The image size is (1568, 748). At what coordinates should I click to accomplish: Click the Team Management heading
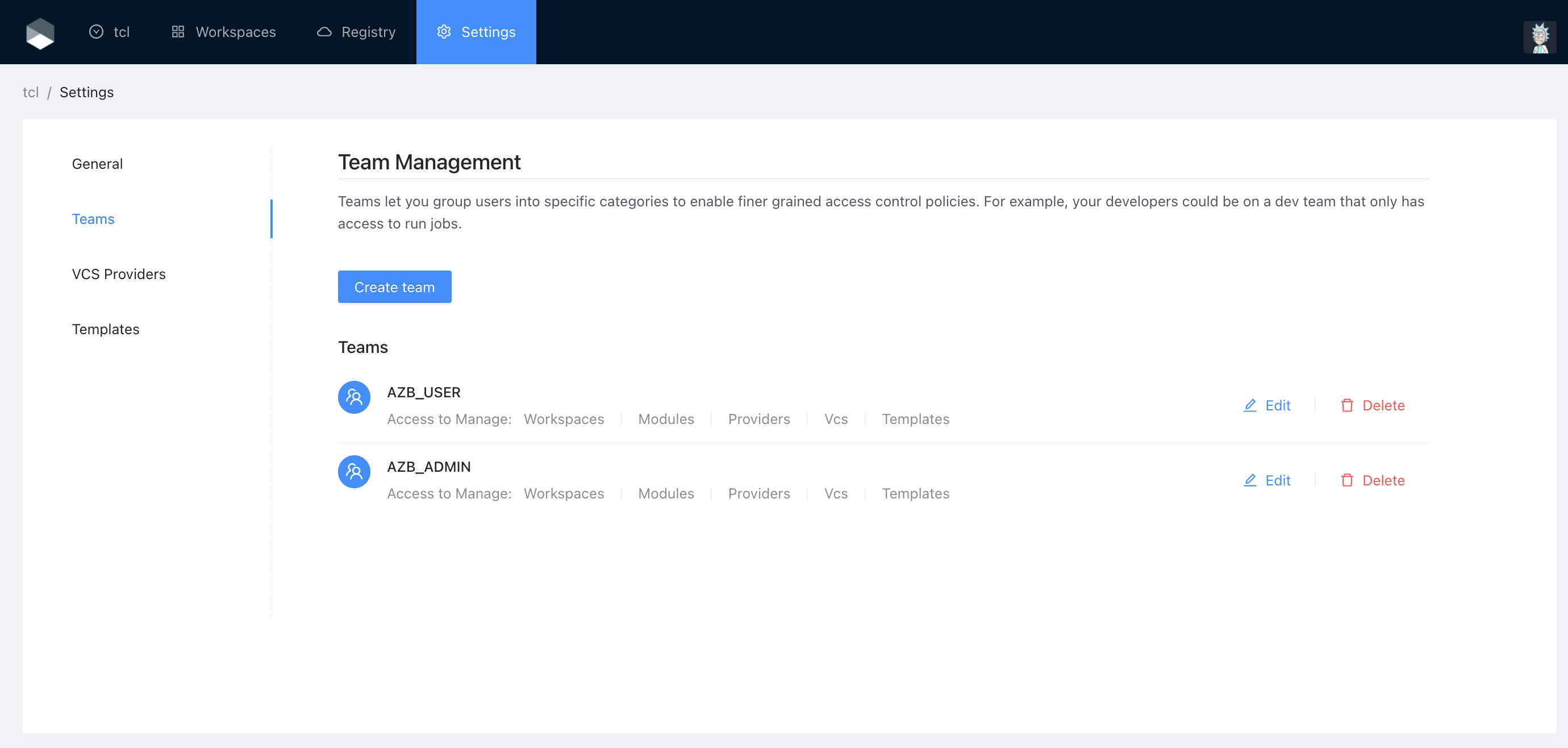tap(429, 162)
